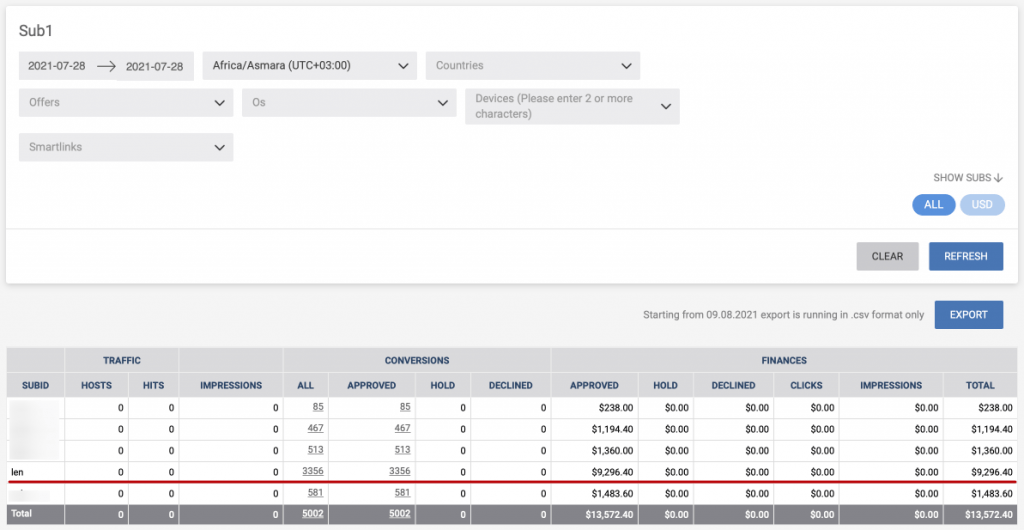The image size is (1024, 530).
Task: Switch to the USD currency toggle
Action: [982, 205]
